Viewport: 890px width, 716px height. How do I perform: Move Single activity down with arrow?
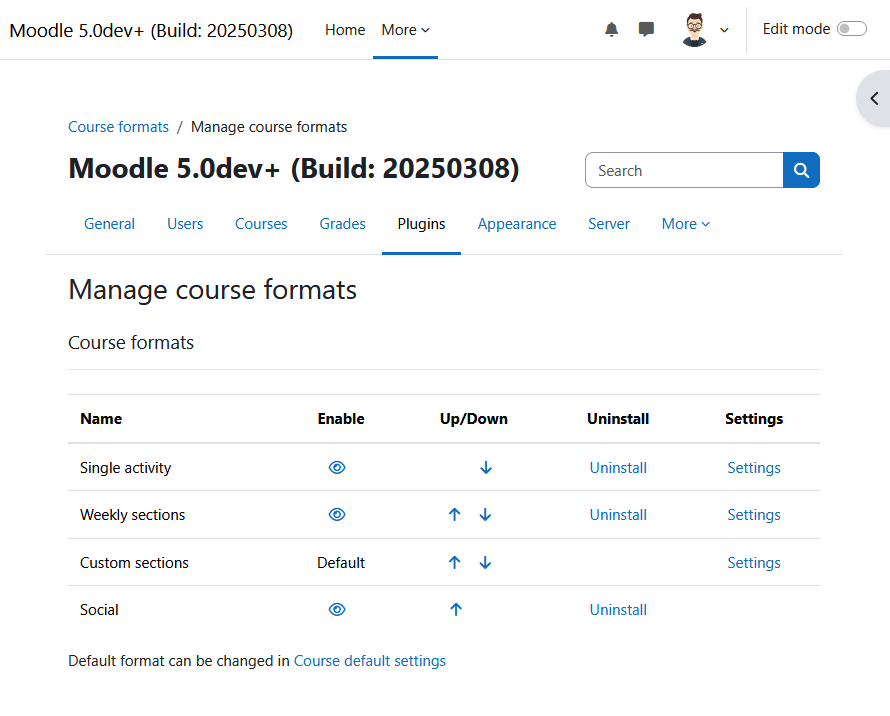[486, 467]
